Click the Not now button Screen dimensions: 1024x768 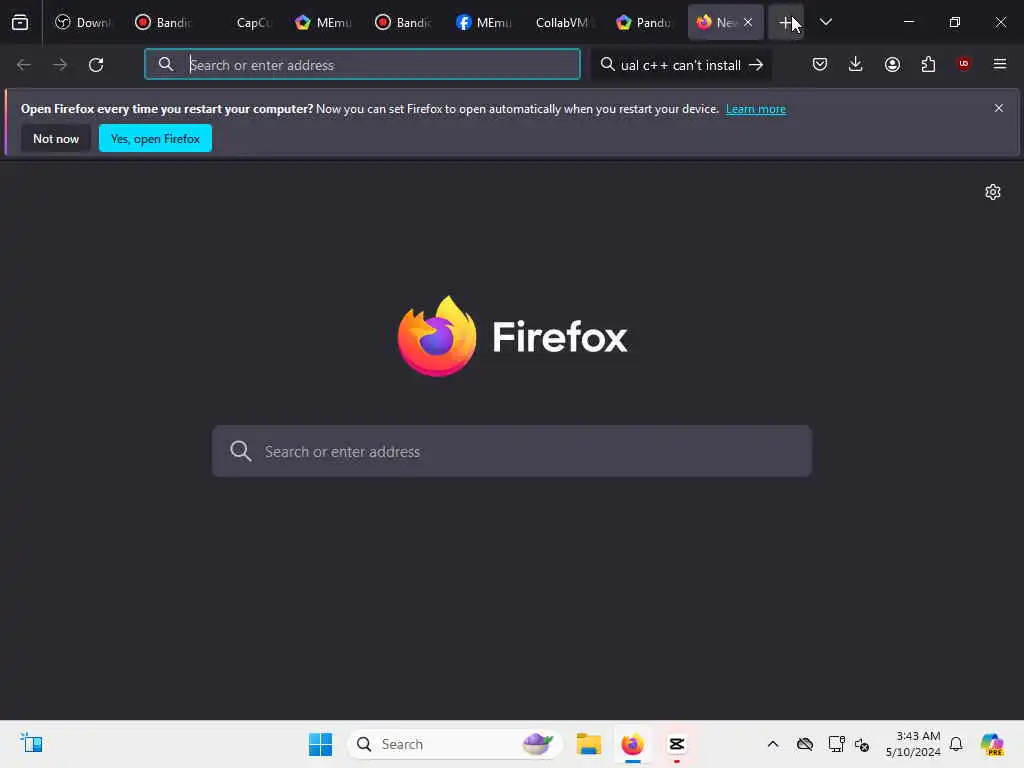[x=56, y=138]
